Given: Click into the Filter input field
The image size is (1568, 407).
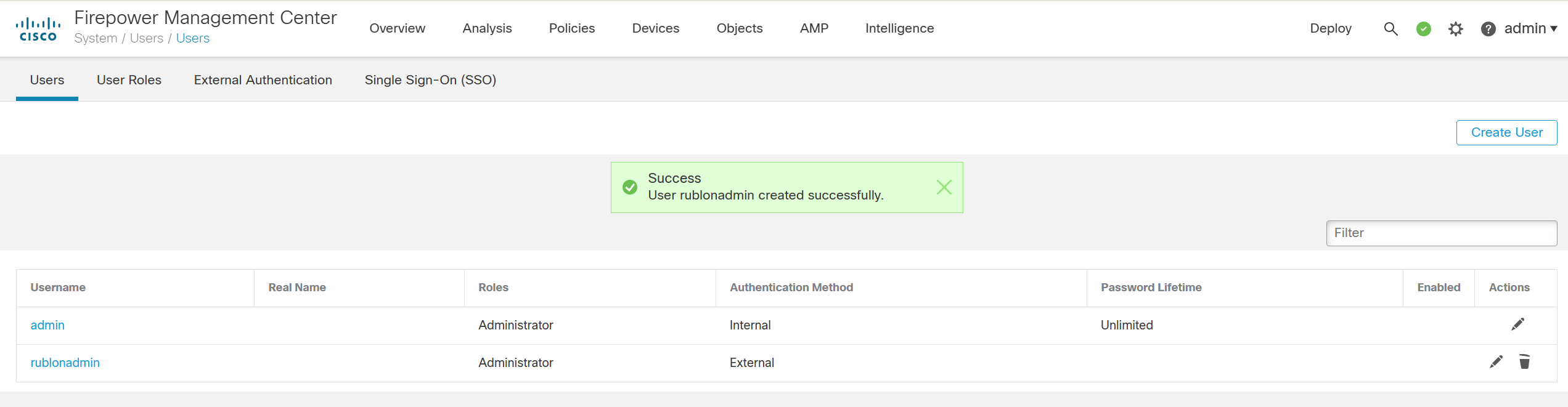Looking at the screenshot, I should pyautogui.click(x=1441, y=233).
